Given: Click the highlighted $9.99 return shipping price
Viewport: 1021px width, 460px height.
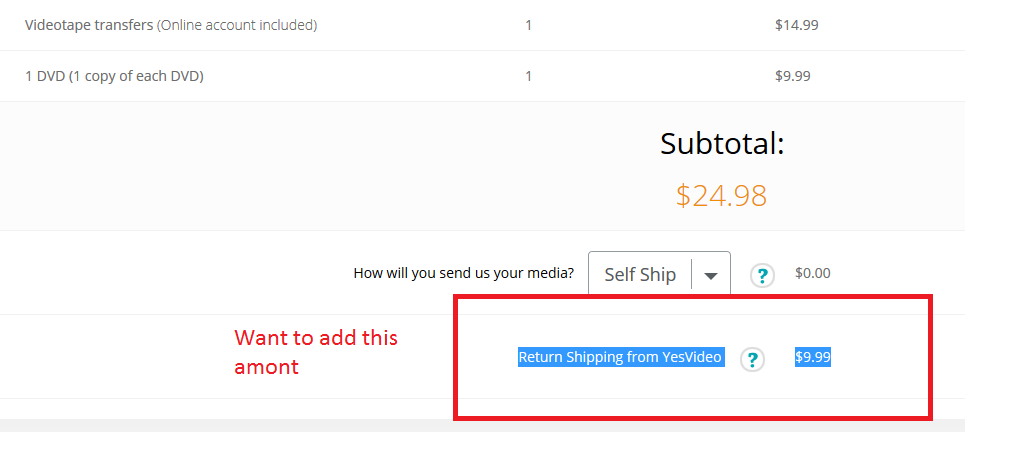Looking at the screenshot, I should [x=812, y=357].
